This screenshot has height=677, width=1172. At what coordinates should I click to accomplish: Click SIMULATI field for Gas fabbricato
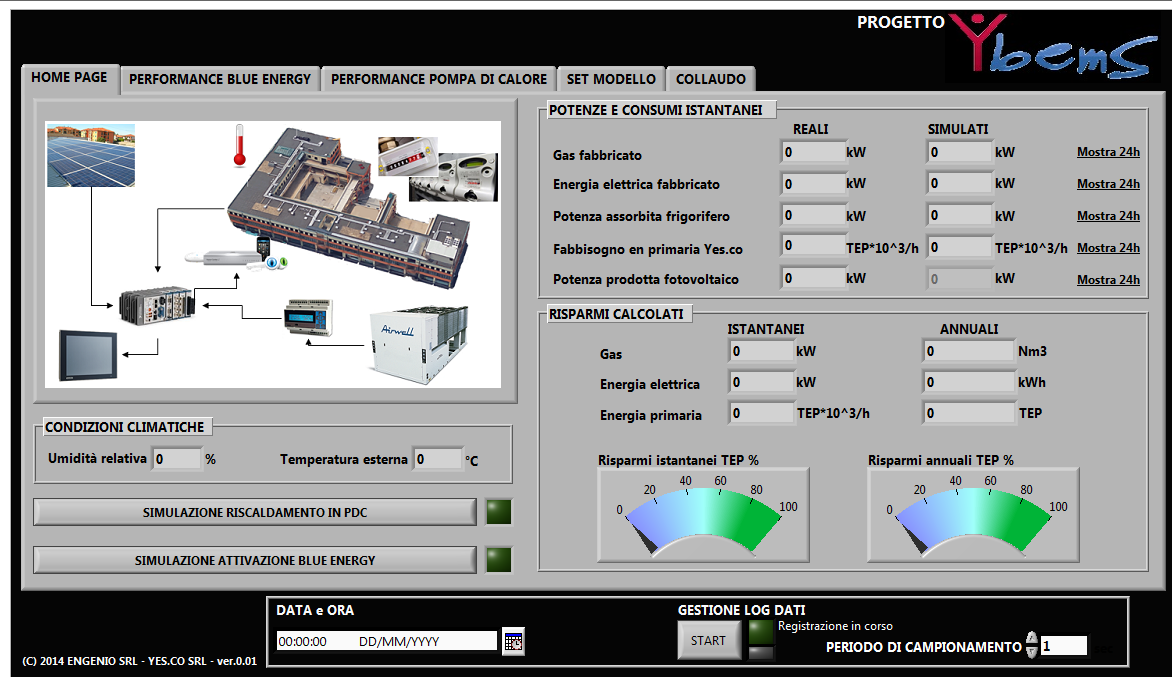(960, 152)
